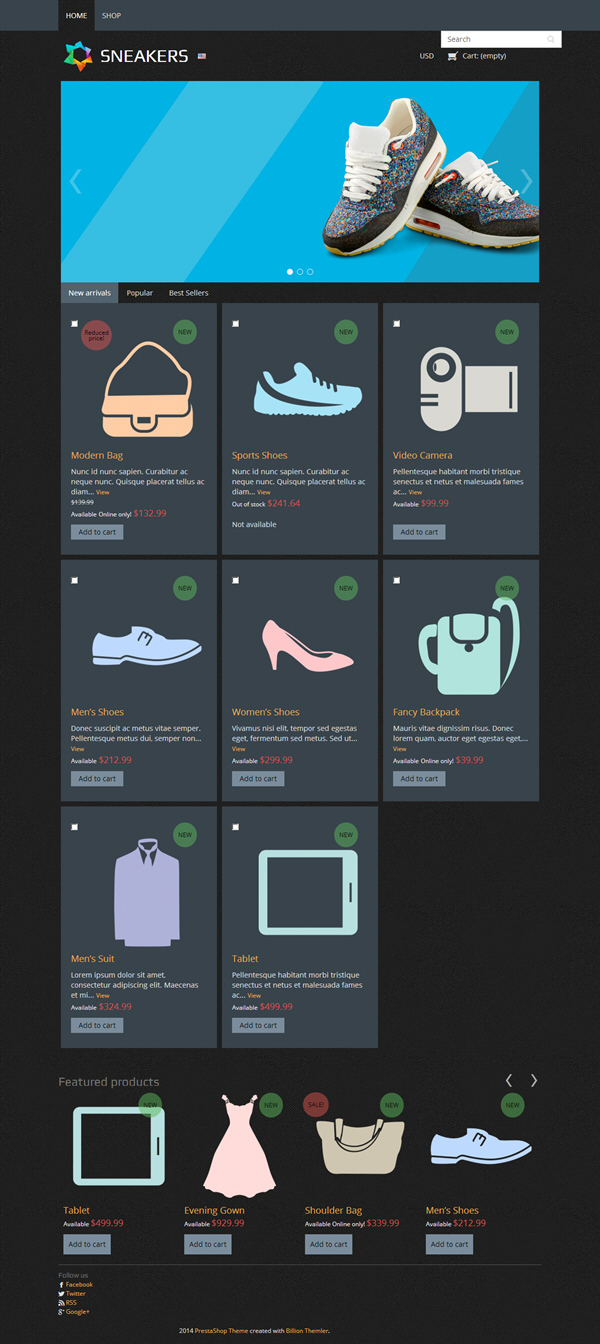
Task: Advance banner slider with right arrow
Action: point(527,181)
